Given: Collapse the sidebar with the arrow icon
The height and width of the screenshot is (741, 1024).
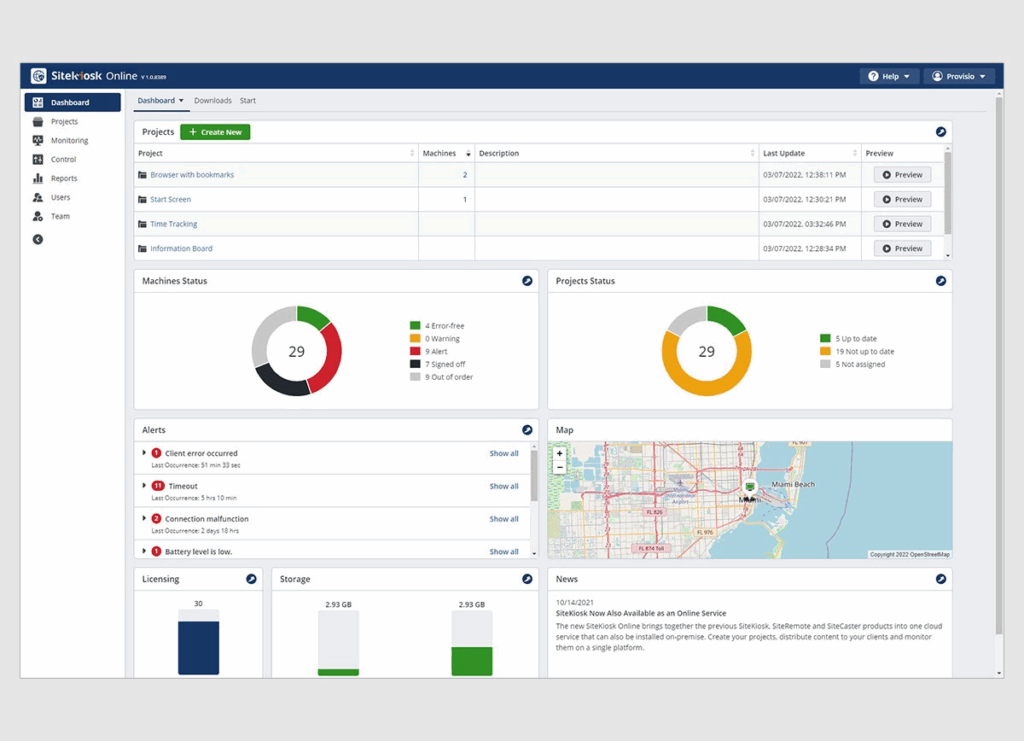Looking at the screenshot, I should tap(38, 239).
